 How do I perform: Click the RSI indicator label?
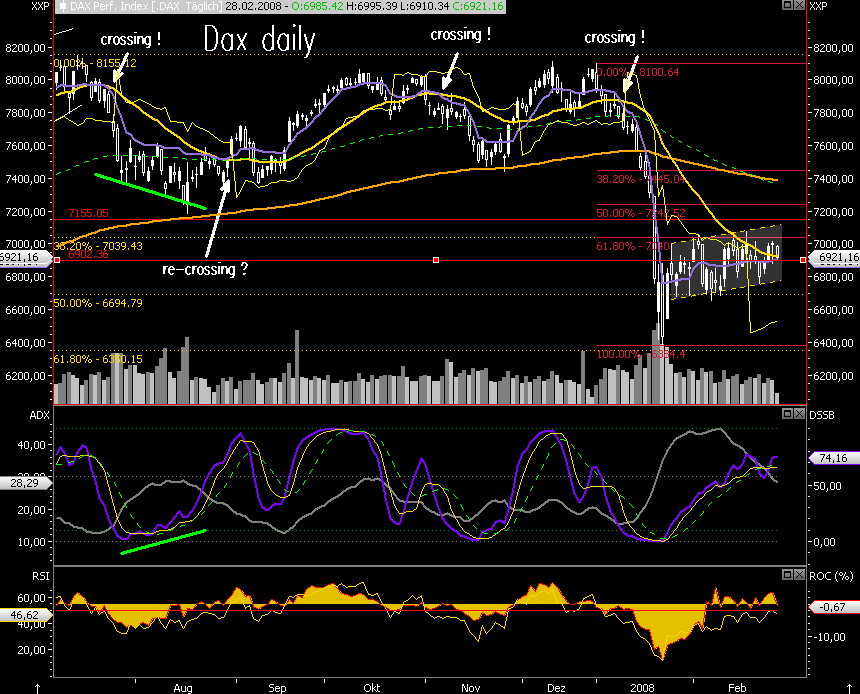point(41,576)
